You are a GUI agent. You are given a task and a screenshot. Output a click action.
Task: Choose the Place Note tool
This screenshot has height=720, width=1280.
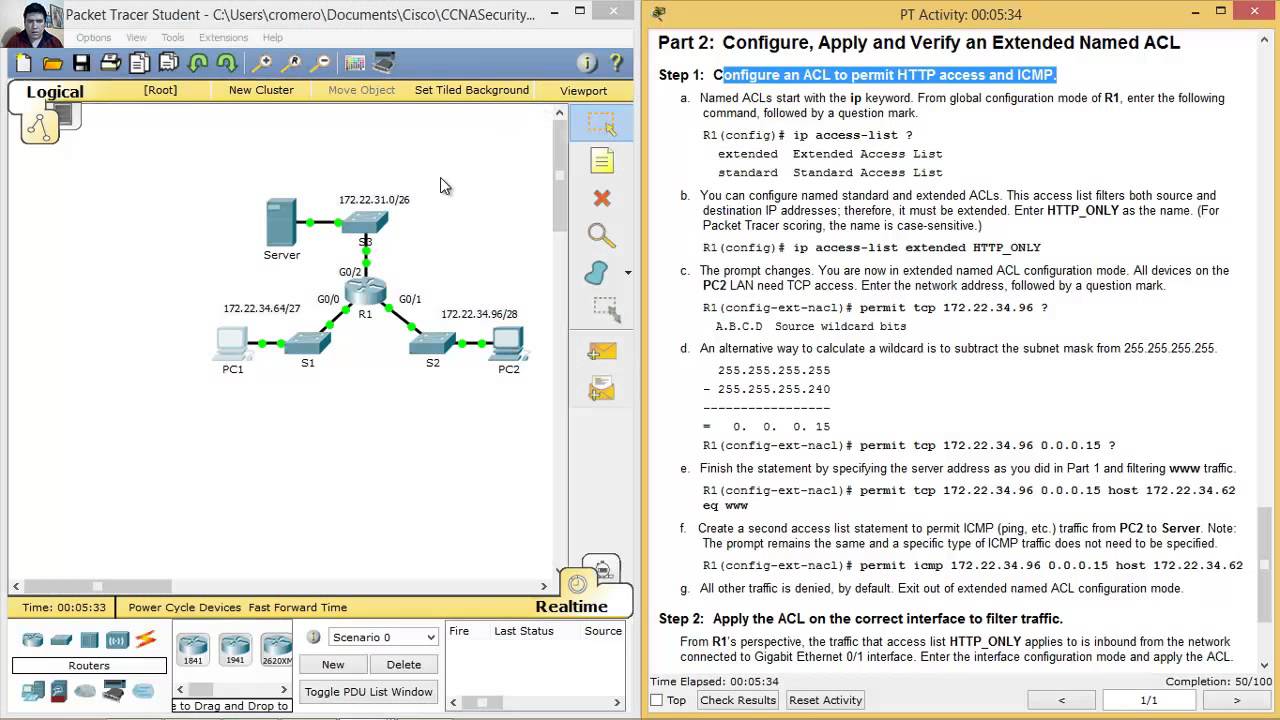click(x=601, y=161)
